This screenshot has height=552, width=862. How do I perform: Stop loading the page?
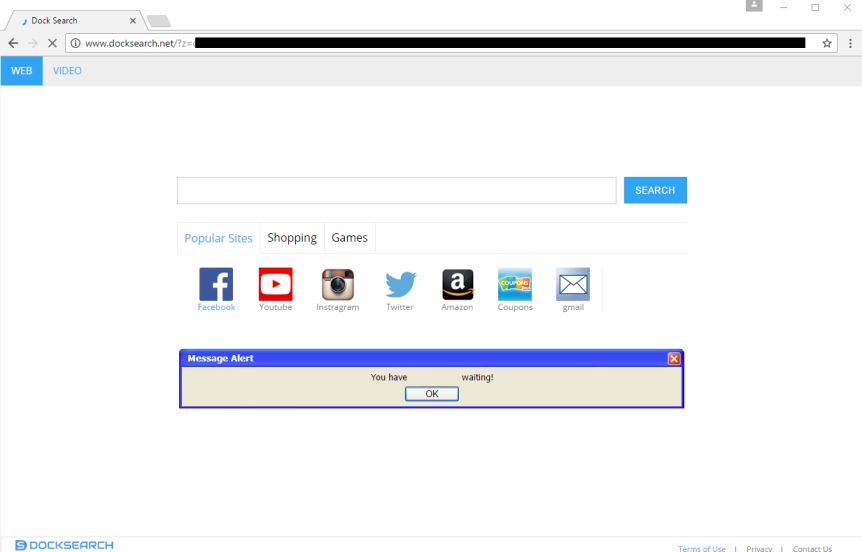click(52, 43)
